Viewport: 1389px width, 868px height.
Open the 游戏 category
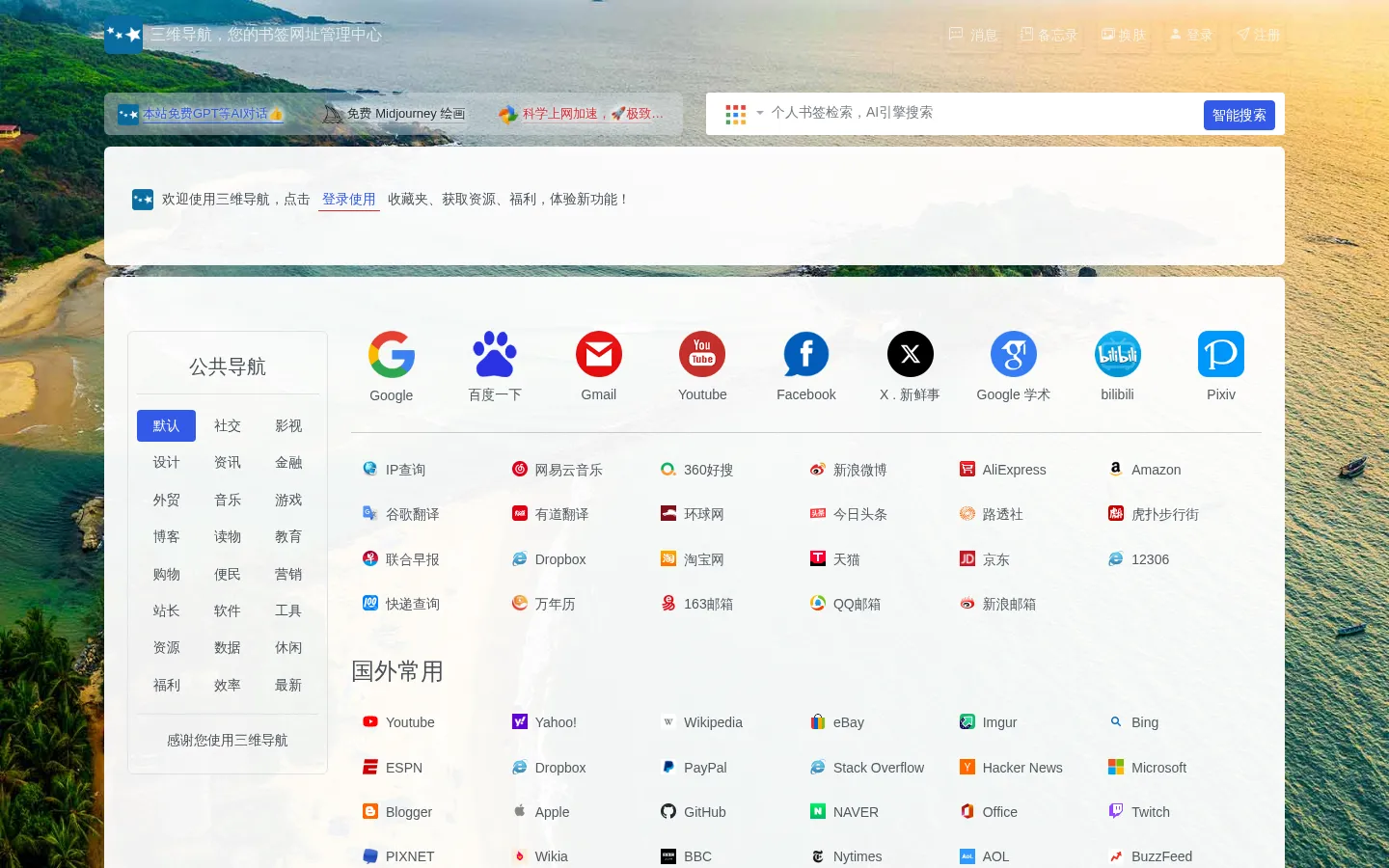(288, 500)
